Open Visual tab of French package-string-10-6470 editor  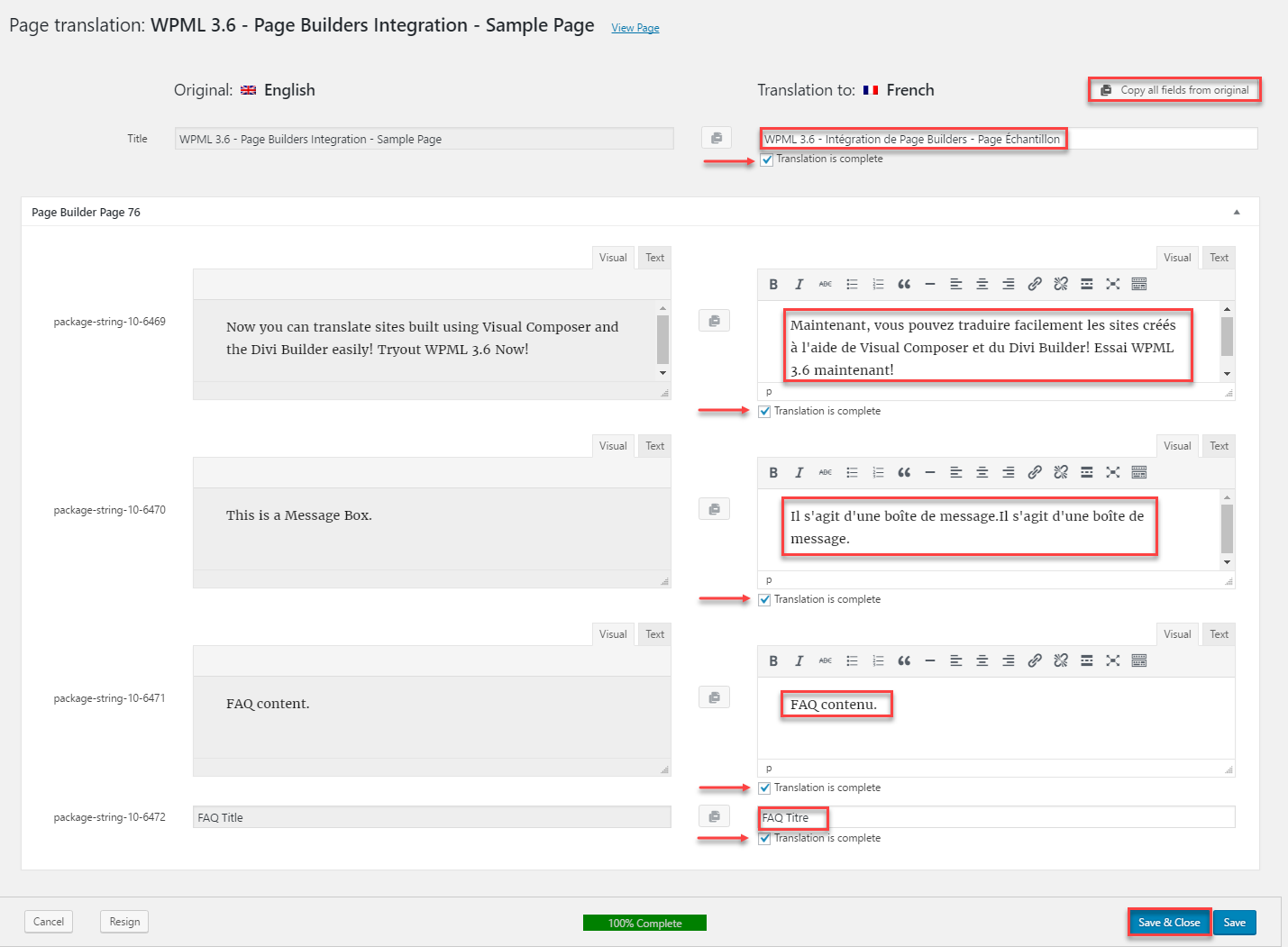coord(1177,446)
